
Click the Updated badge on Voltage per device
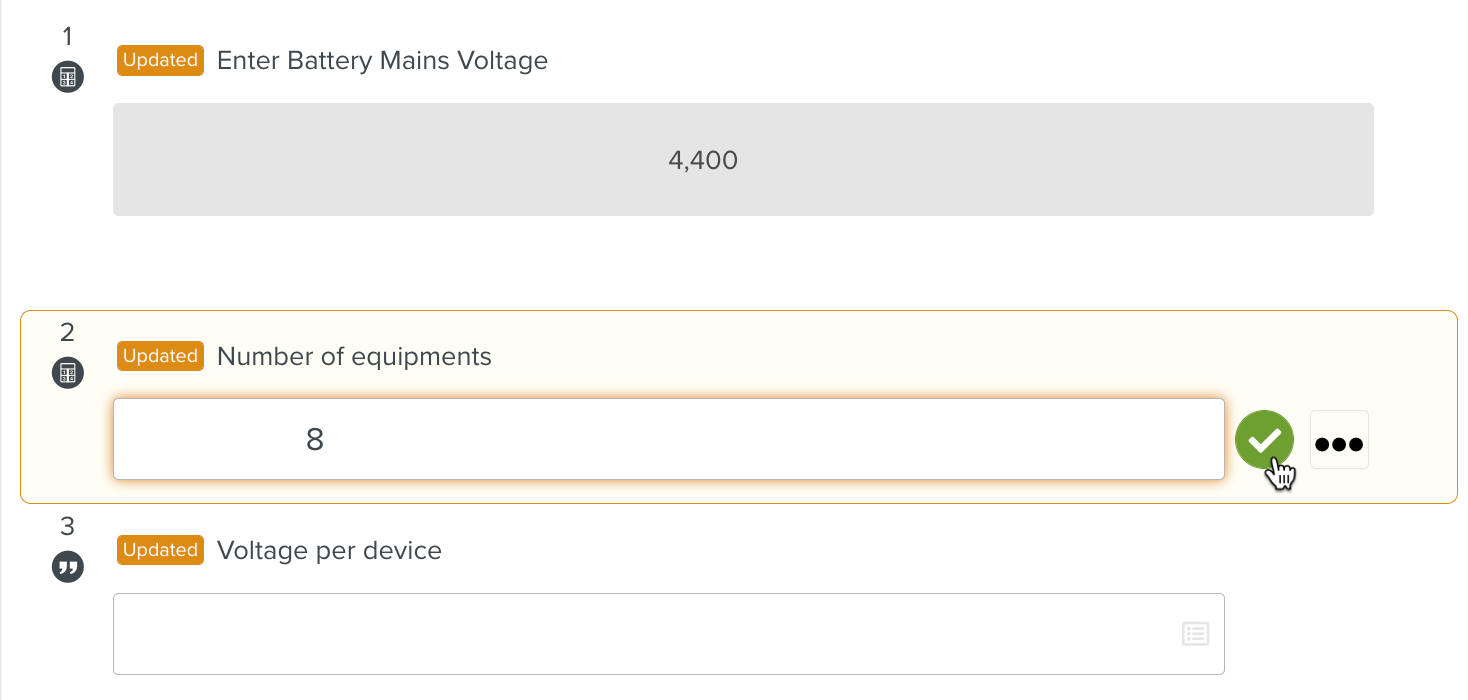pyautogui.click(x=160, y=550)
